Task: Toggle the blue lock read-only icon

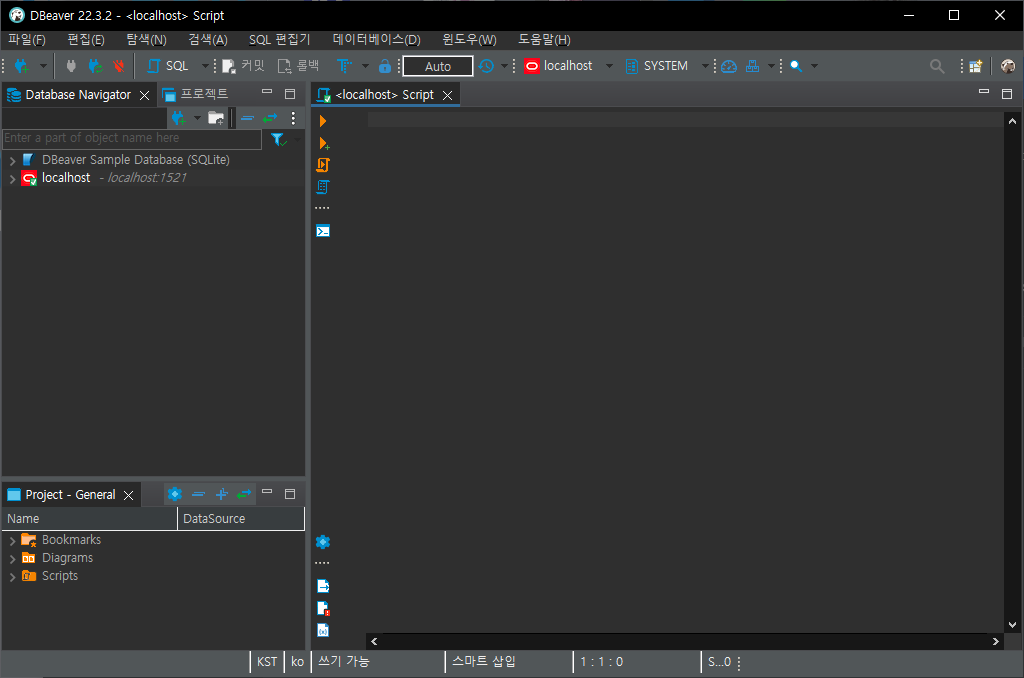Action: (x=385, y=66)
